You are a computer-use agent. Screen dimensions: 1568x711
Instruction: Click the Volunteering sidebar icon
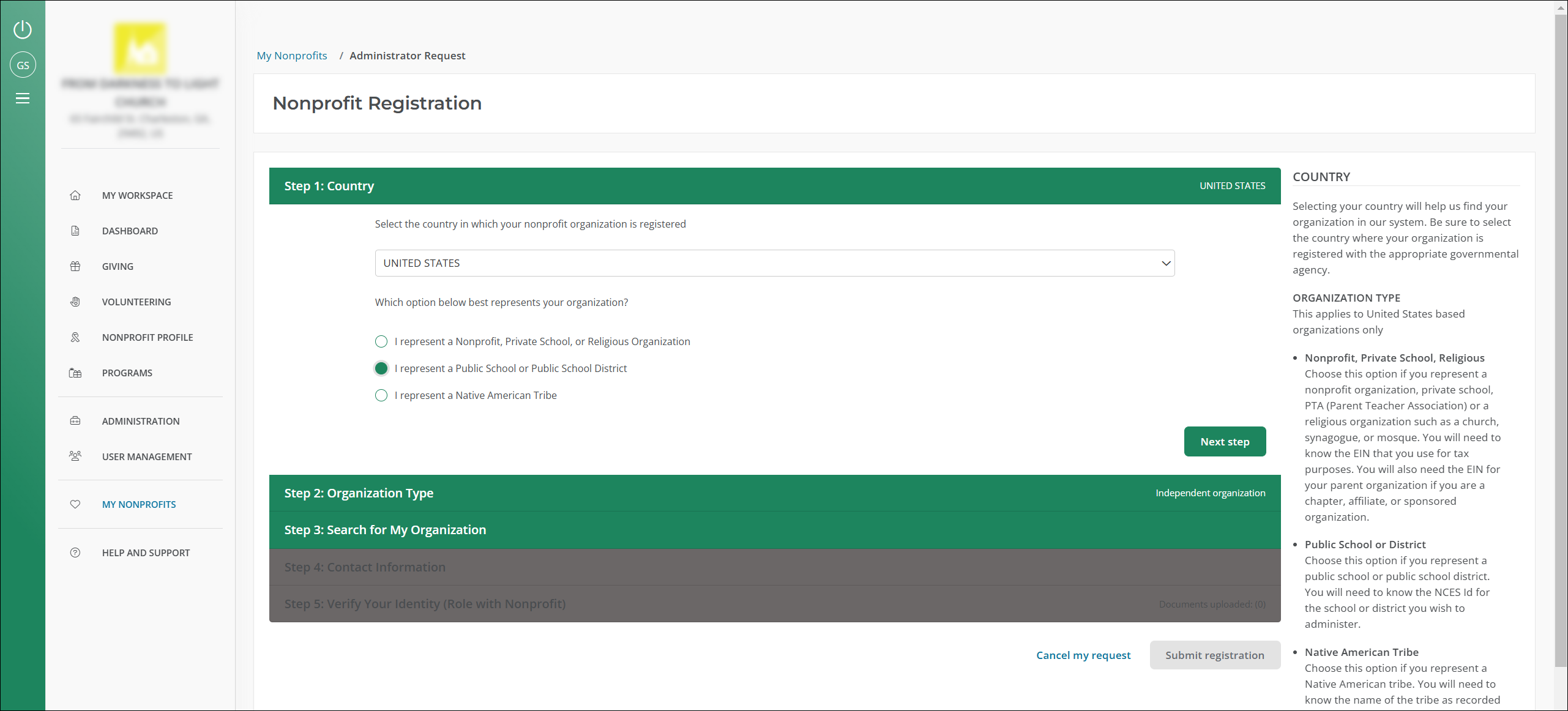77,301
